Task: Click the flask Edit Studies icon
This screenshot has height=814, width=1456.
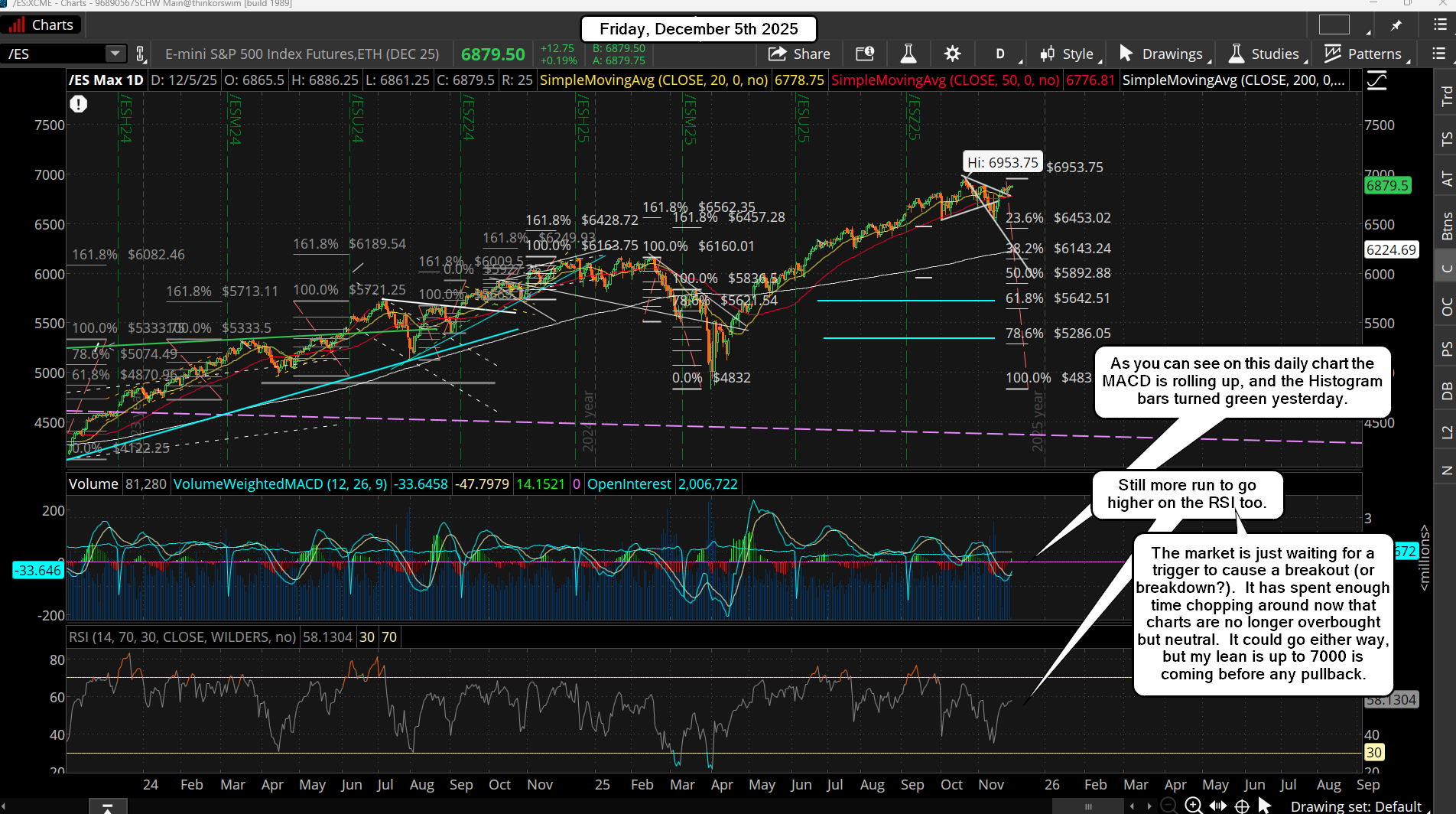Action: coord(908,54)
